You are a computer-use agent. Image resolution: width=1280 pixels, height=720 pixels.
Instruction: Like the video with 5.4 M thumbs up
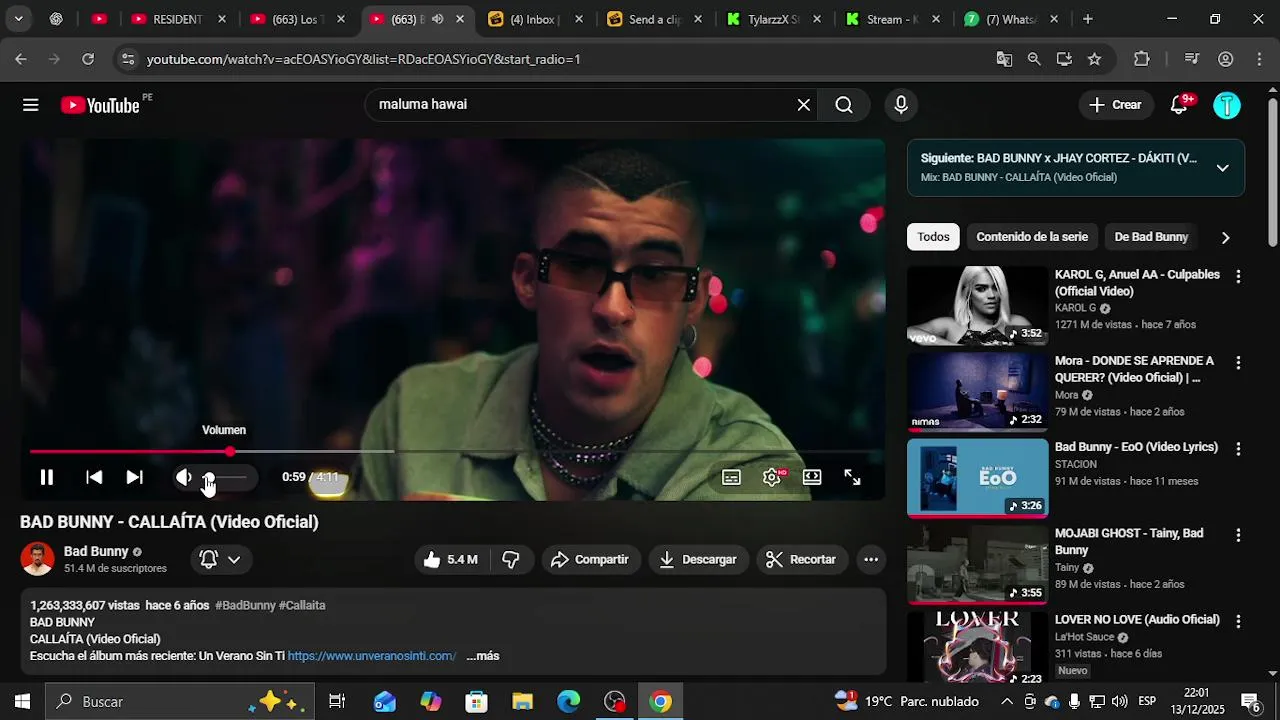pos(451,560)
